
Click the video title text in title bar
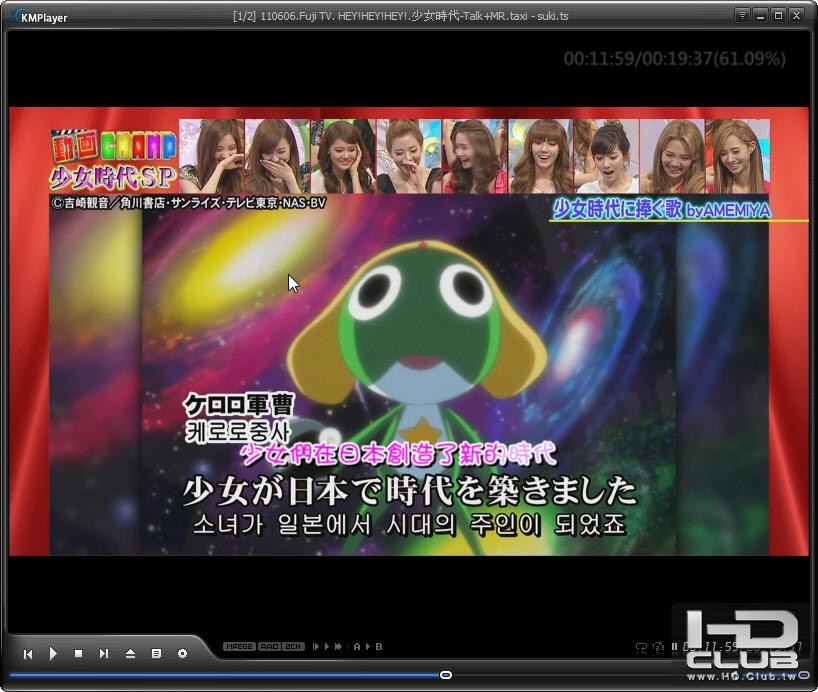[x=400, y=16]
